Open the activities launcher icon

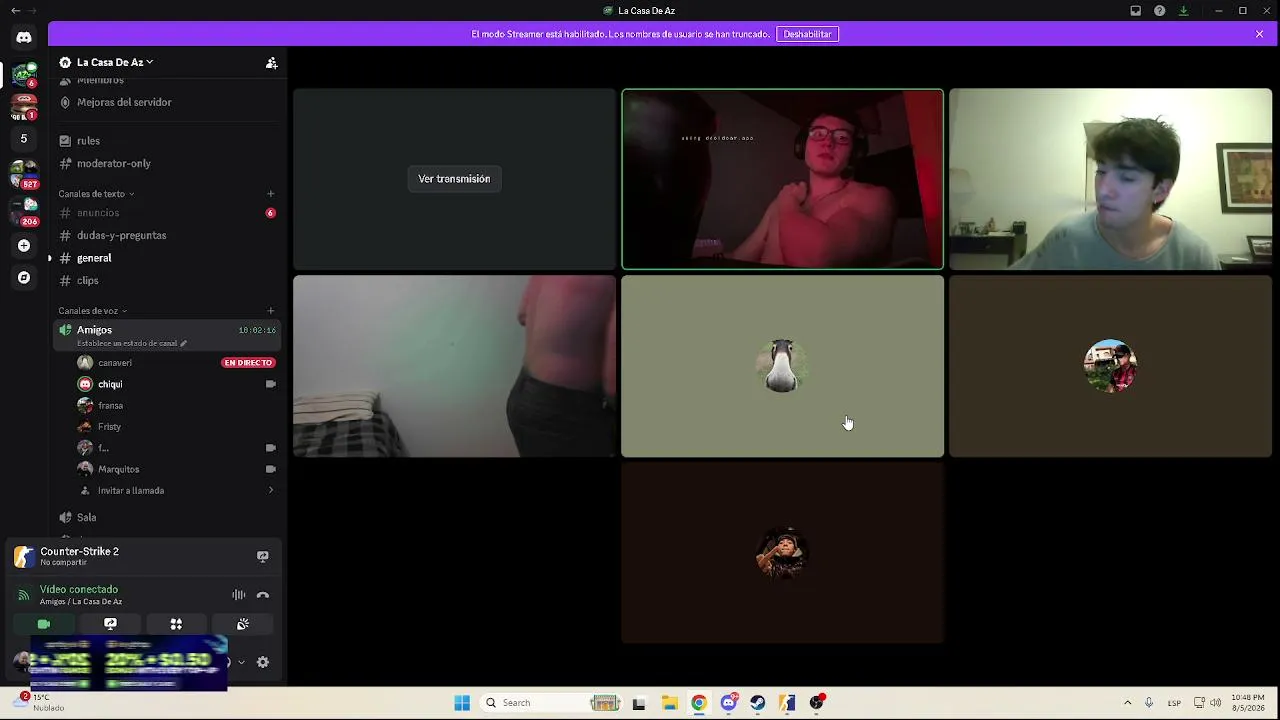[x=176, y=624]
